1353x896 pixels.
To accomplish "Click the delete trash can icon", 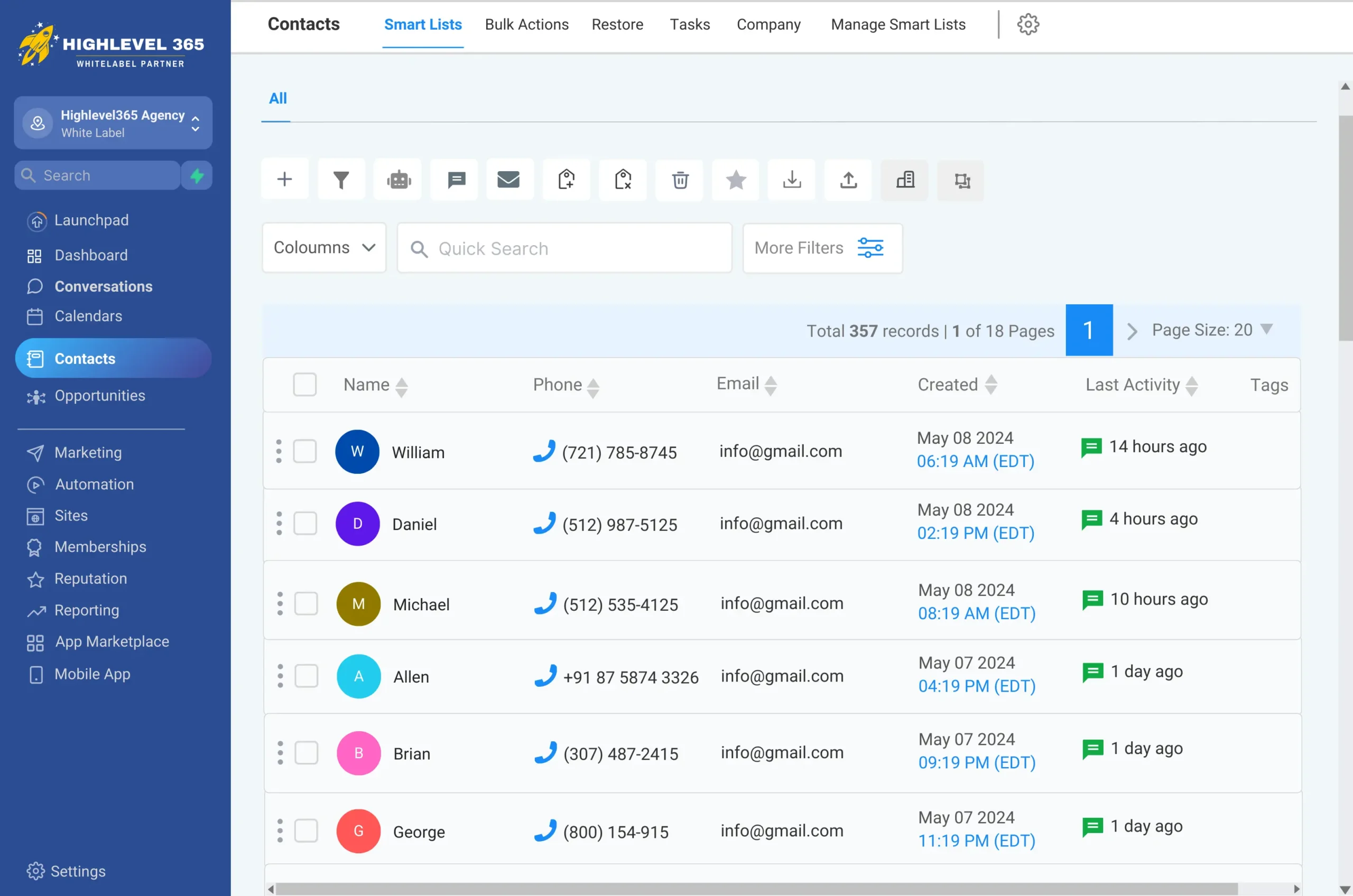I will pyautogui.click(x=680, y=180).
